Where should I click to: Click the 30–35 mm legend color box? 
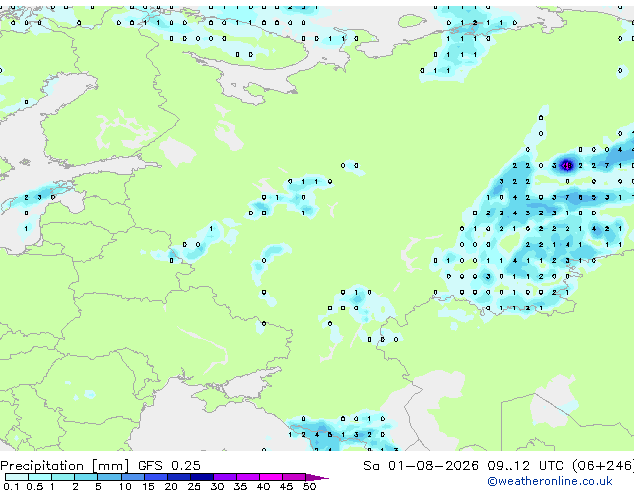pos(225,477)
